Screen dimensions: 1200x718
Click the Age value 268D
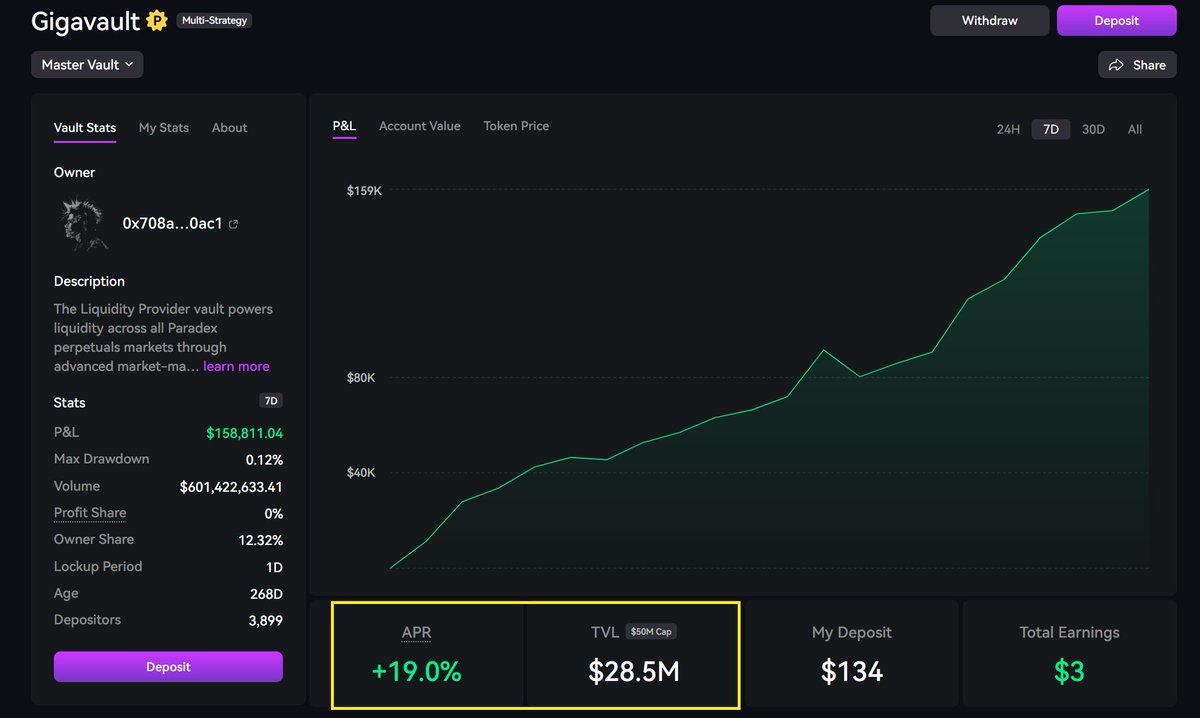click(266, 594)
